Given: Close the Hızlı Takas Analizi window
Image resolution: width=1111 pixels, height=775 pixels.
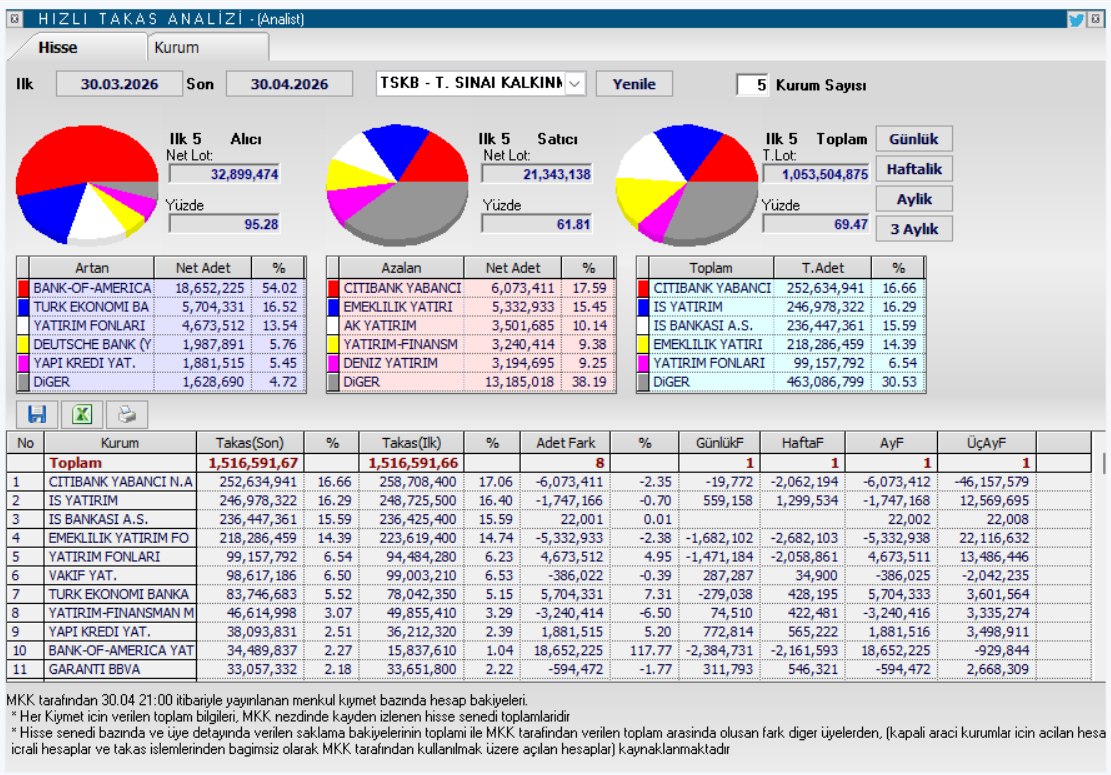Looking at the screenshot, I should point(1095,19).
